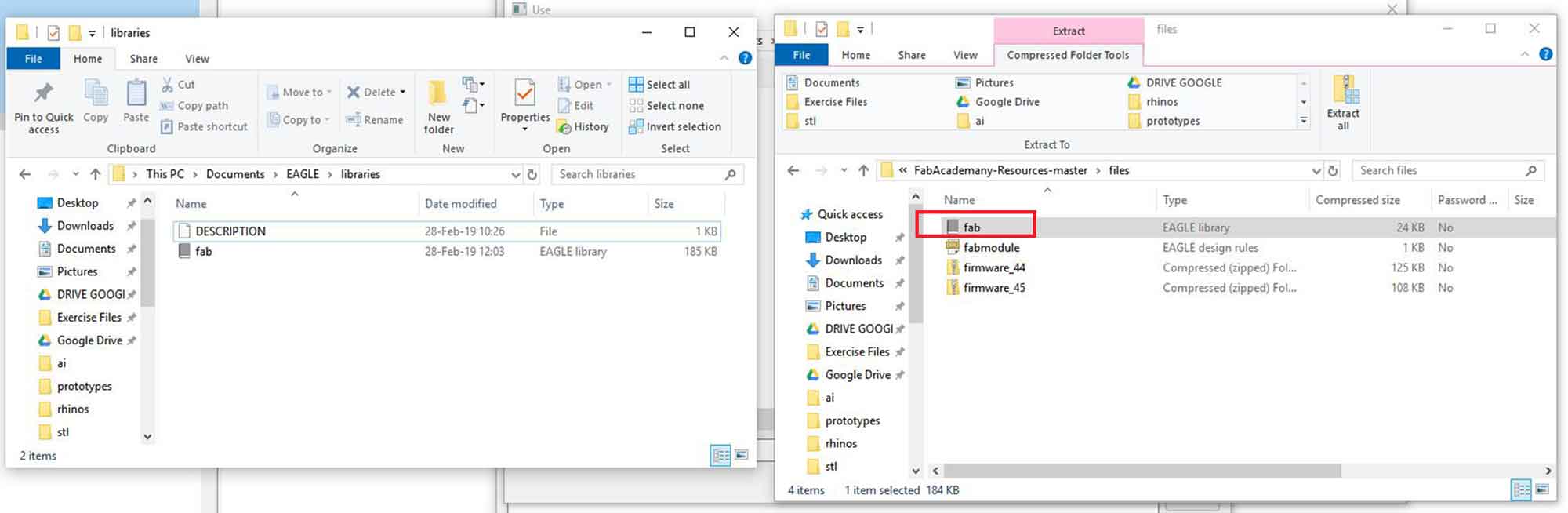Switch to View tab in libraries window
Viewport: 1568px width, 513px height.
click(x=197, y=59)
